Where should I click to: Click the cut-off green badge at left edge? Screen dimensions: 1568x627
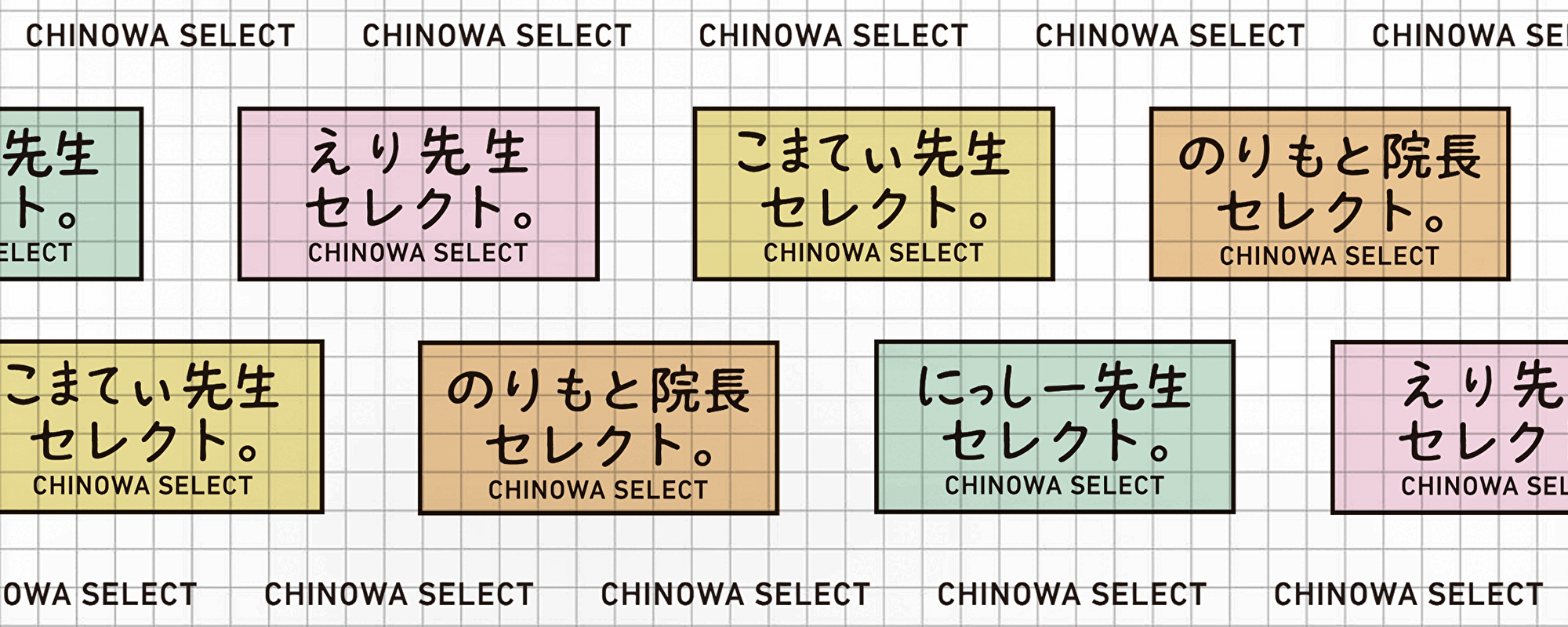[71, 194]
